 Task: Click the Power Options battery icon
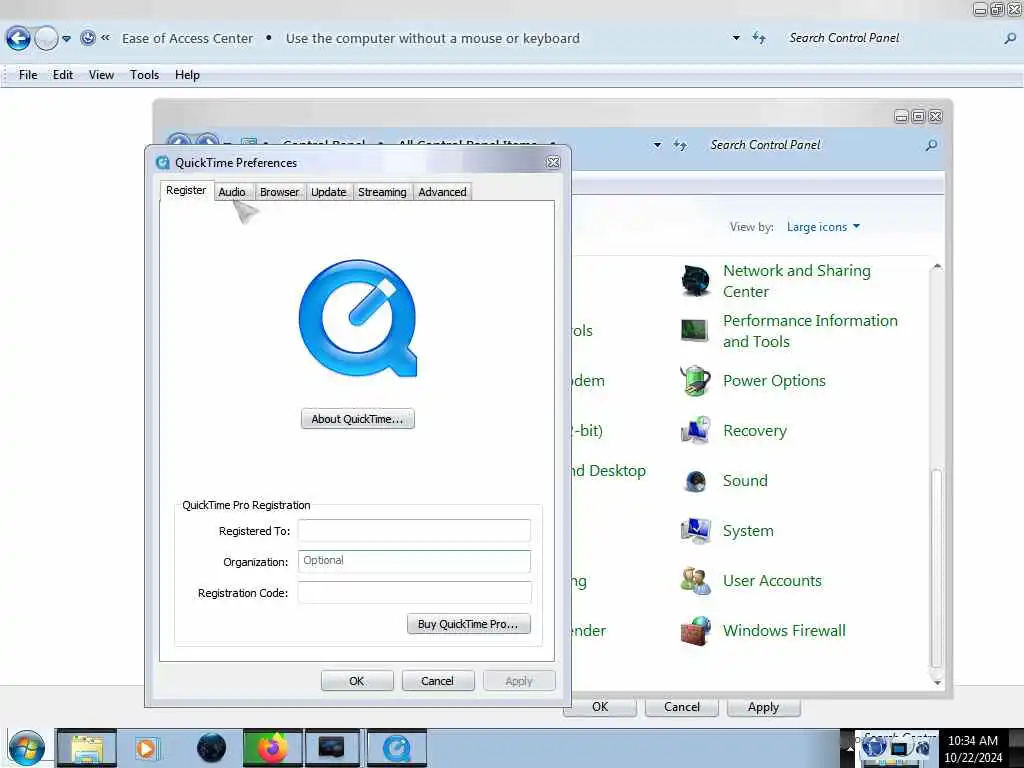[x=695, y=381]
